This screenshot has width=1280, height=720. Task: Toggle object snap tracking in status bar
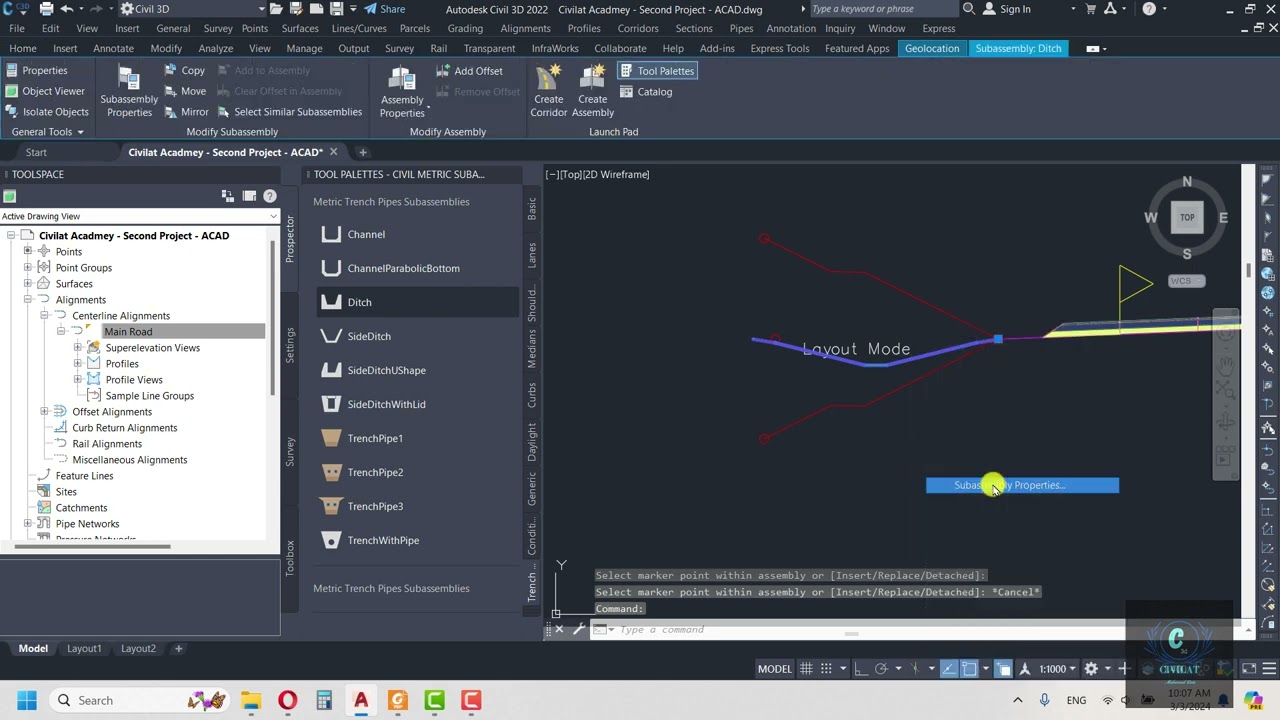coord(948,669)
